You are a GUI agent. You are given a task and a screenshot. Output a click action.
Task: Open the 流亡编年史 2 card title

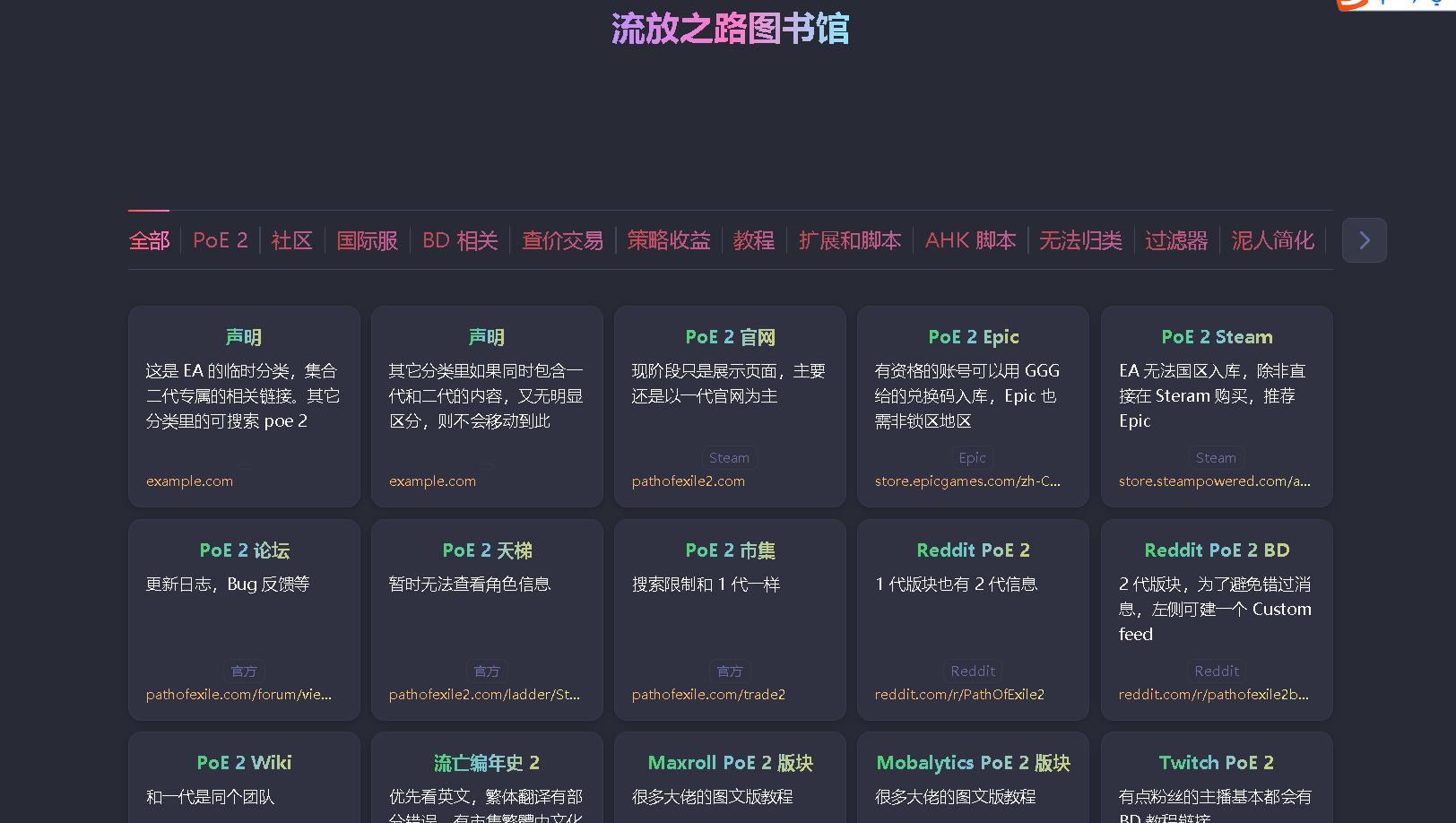[487, 763]
